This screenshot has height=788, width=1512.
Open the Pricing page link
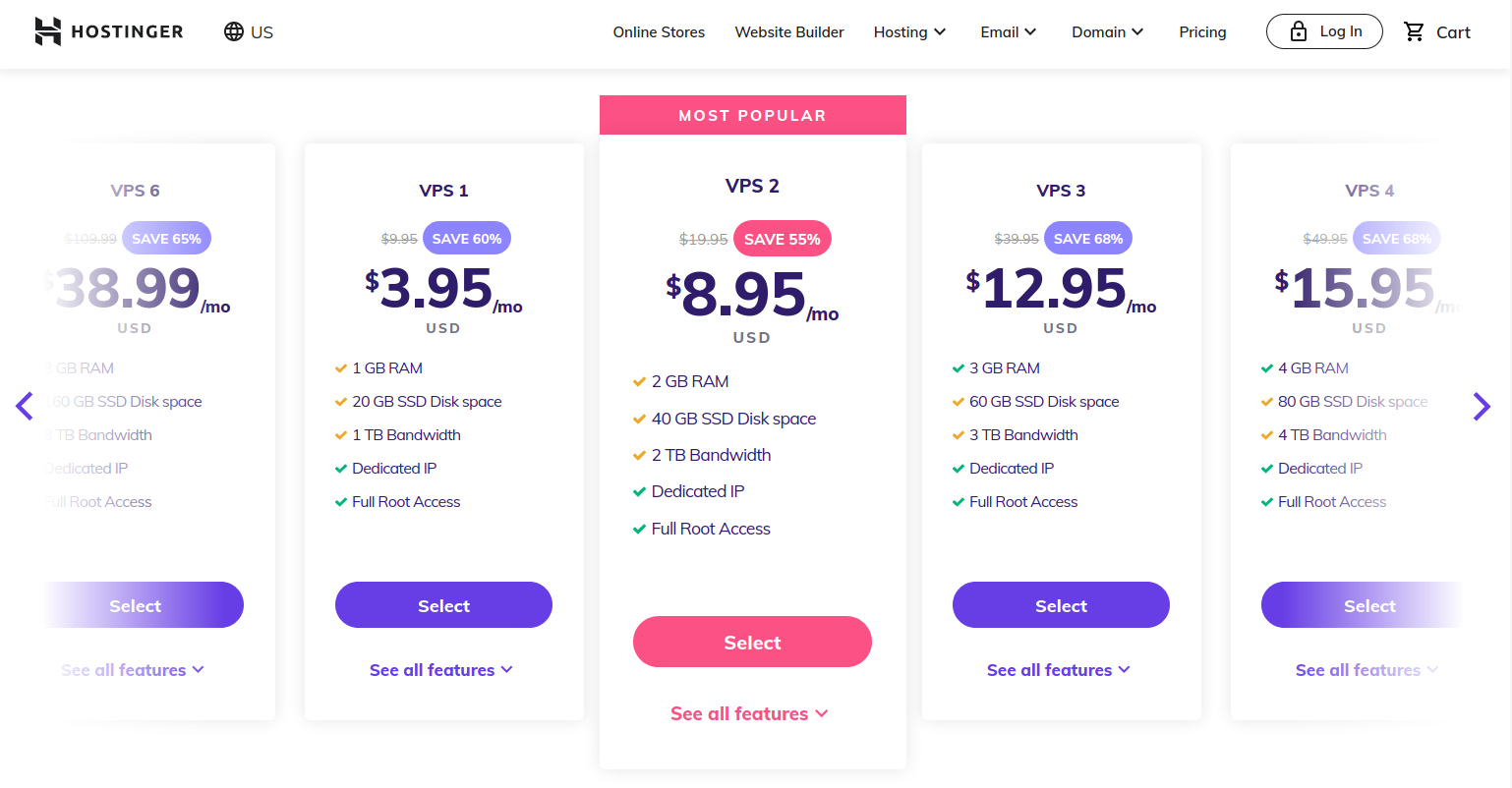[x=1202, y=32]
